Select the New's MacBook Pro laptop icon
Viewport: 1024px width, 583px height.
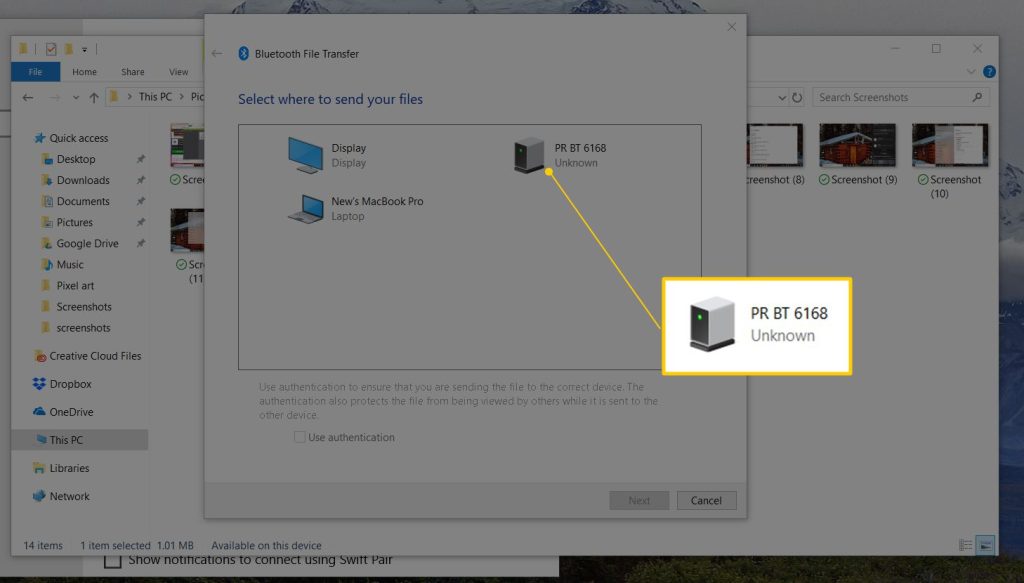pyautogui.click(x=305, y=208)
